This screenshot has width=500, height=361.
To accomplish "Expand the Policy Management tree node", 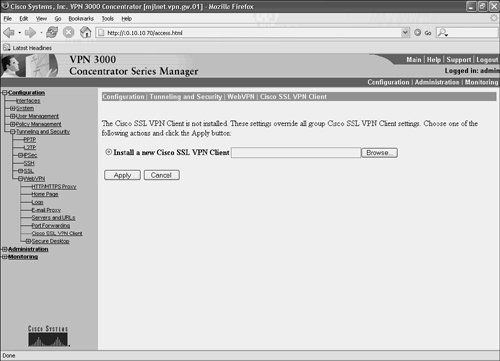I will coord(12,124).
